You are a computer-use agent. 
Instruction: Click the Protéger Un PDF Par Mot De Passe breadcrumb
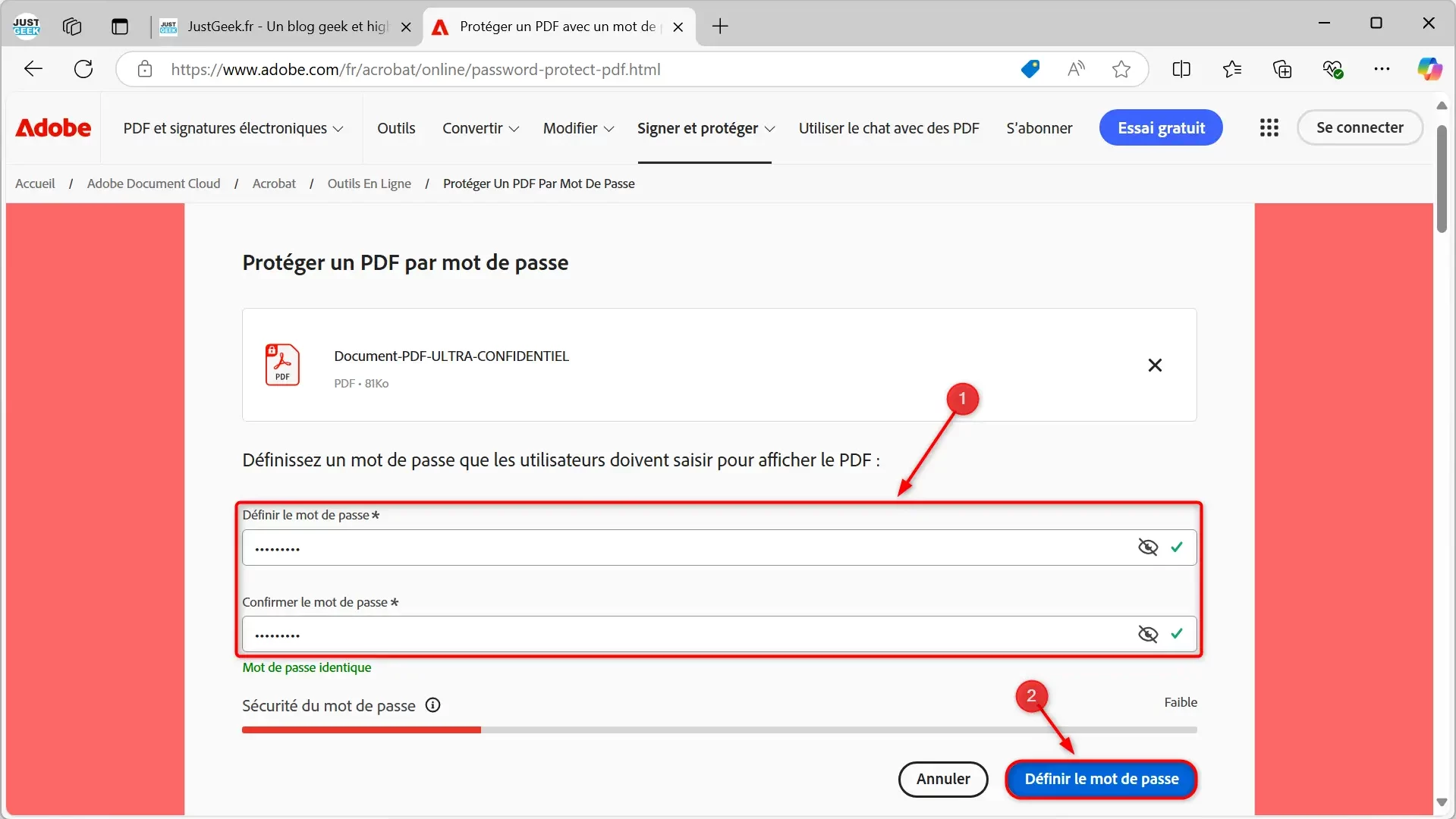539,184
